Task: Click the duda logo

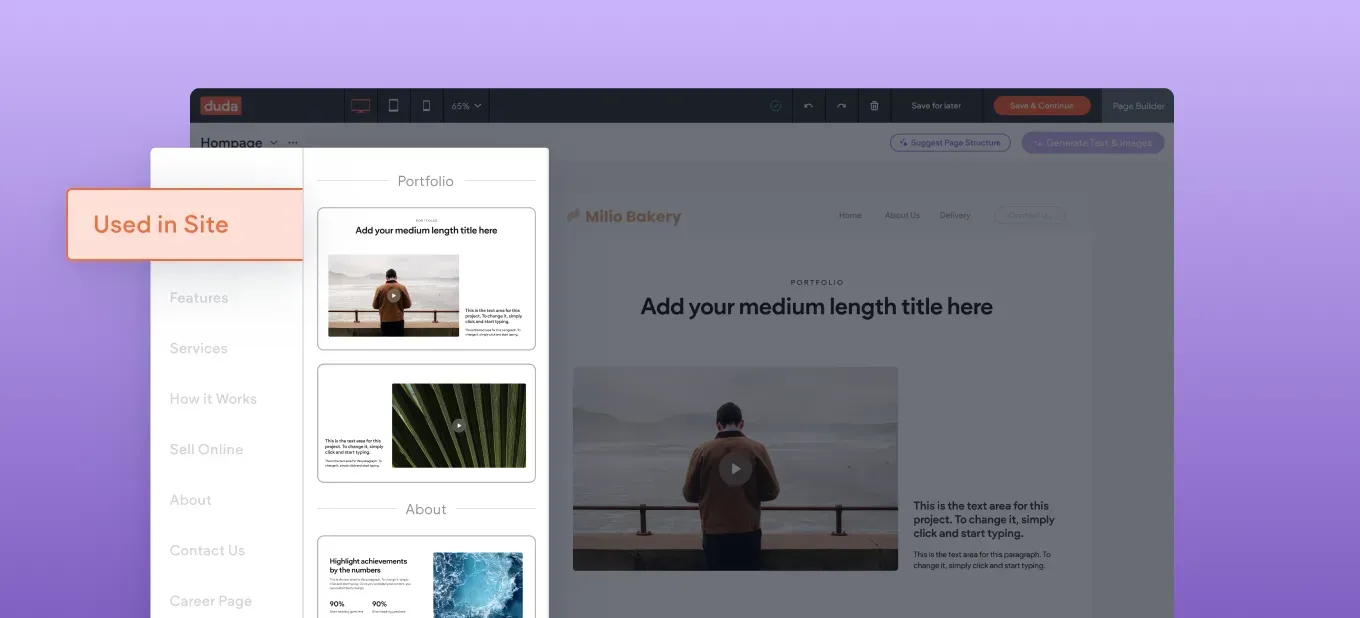Action: [x=220, y=105]
